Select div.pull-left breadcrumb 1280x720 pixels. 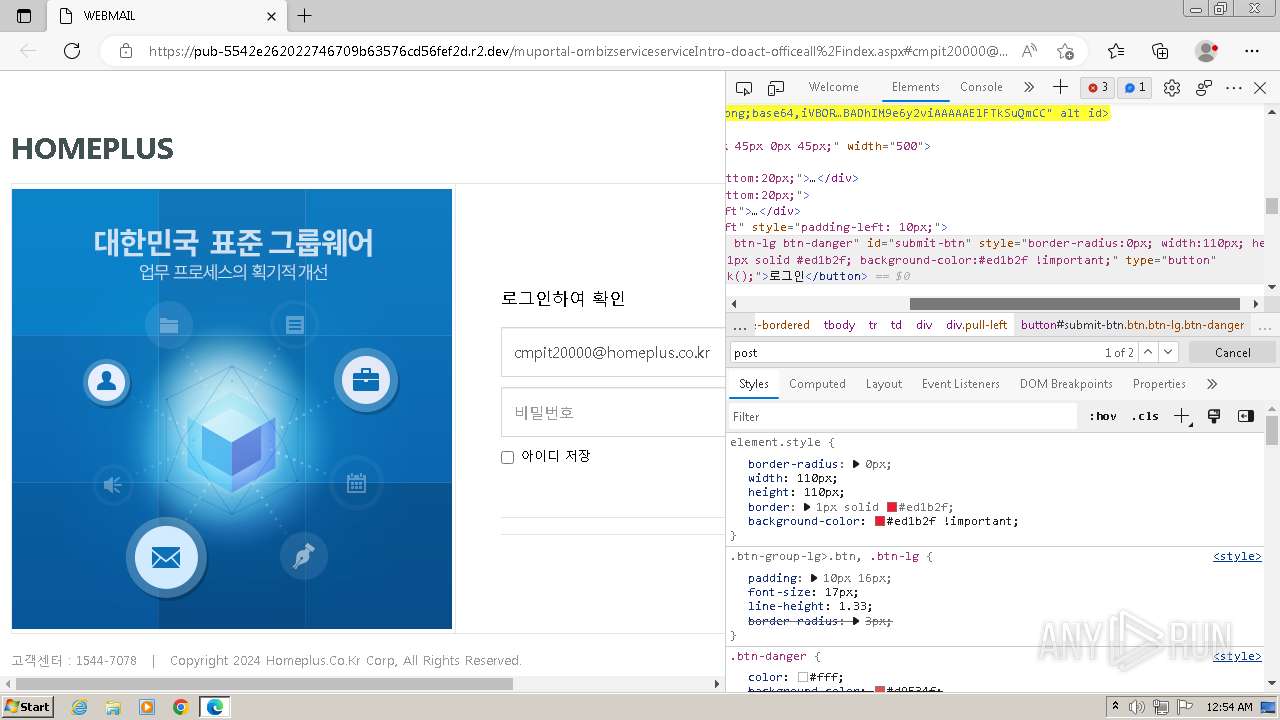tap(977, 325)
